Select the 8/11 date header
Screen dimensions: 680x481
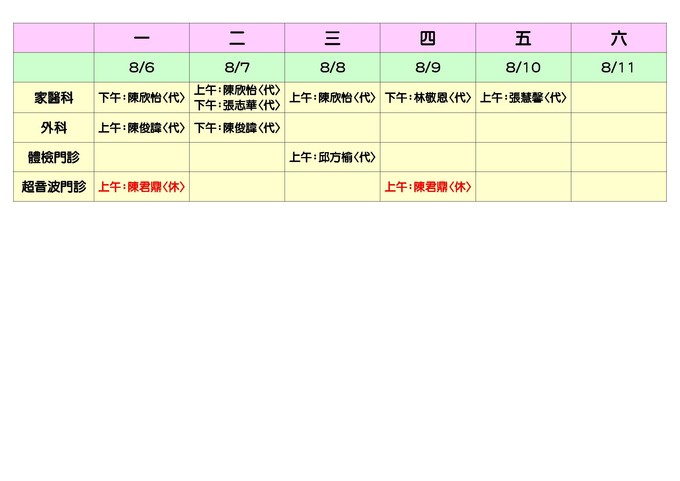pos(618,68)
